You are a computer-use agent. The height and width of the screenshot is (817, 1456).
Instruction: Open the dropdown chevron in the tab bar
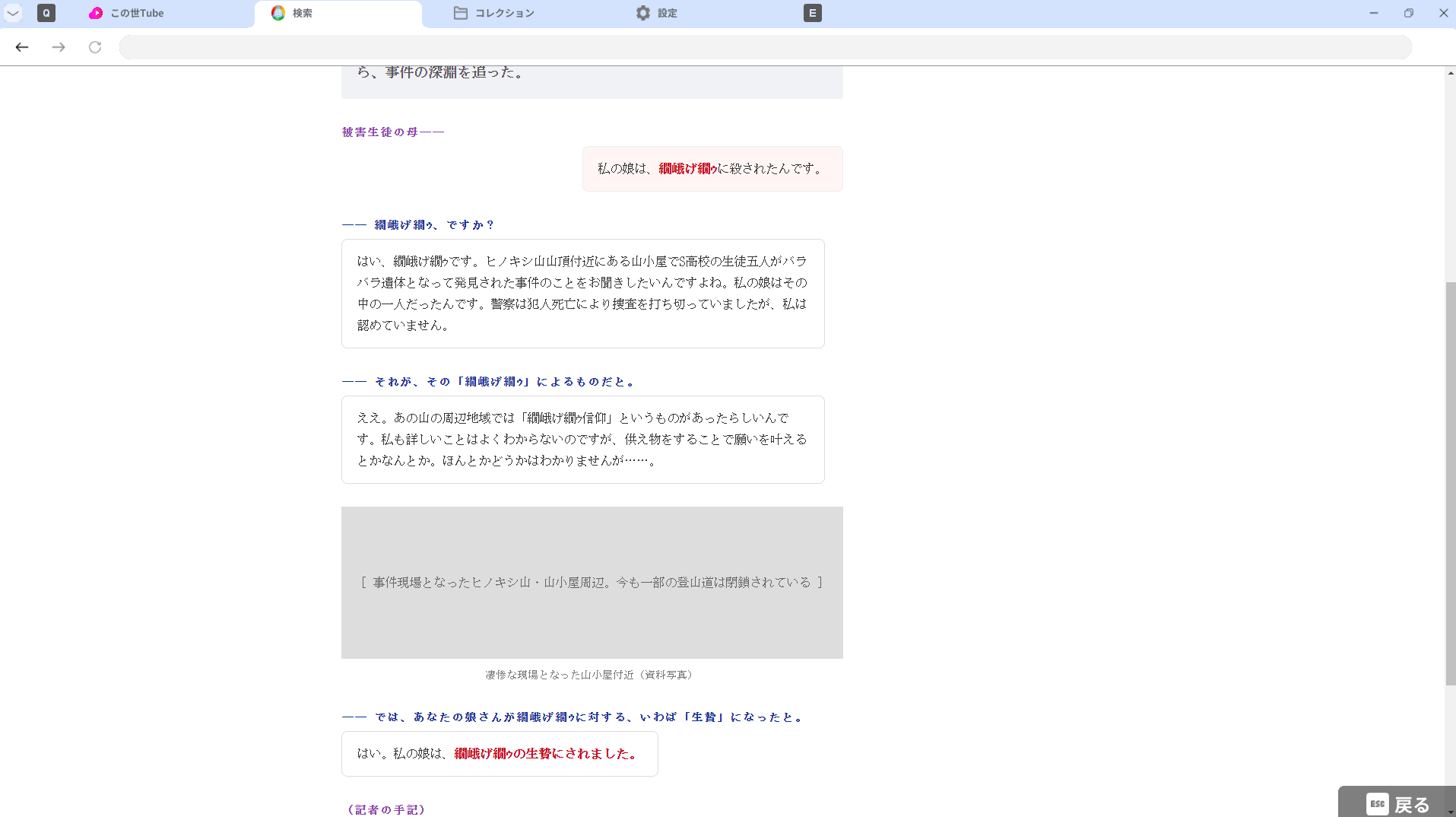(13, 13)
